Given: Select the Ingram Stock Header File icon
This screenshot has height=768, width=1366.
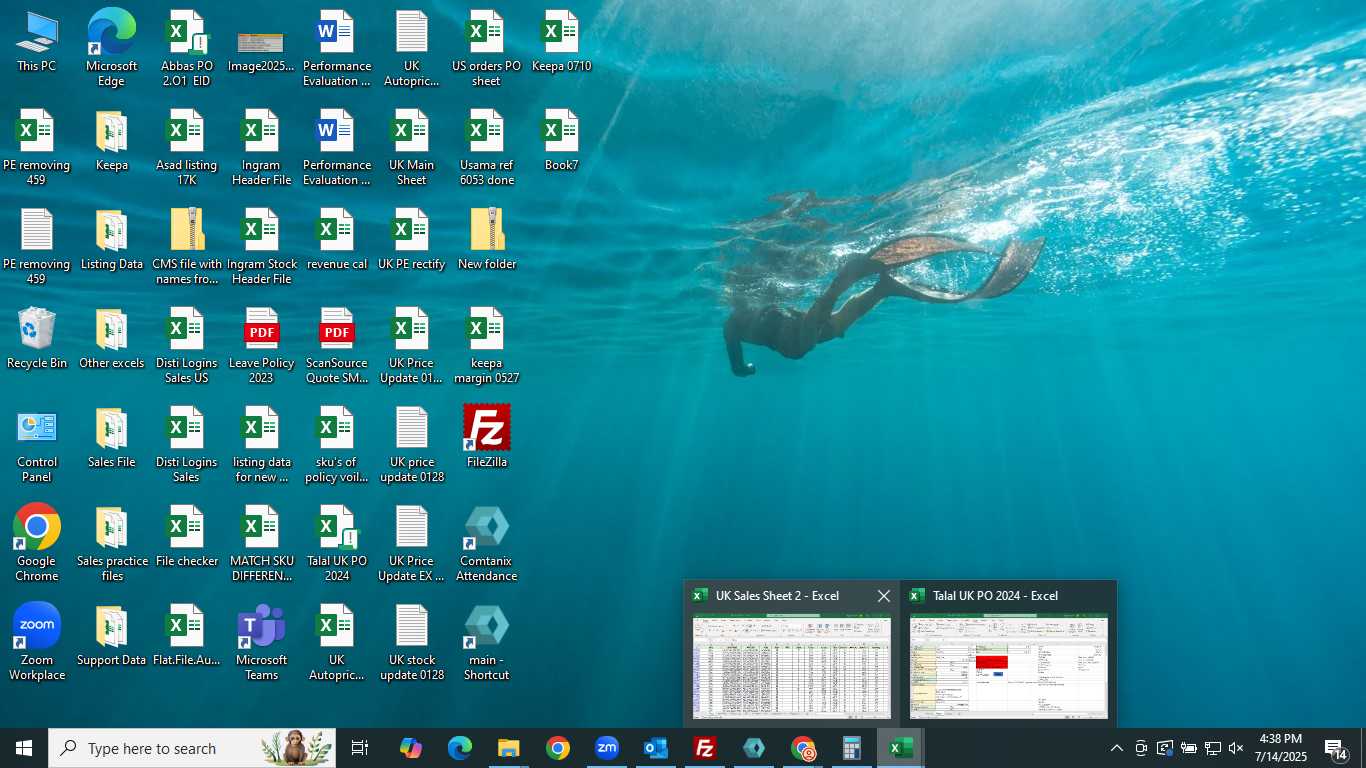Looking at the screenshot, I should (x=261, y=246).
